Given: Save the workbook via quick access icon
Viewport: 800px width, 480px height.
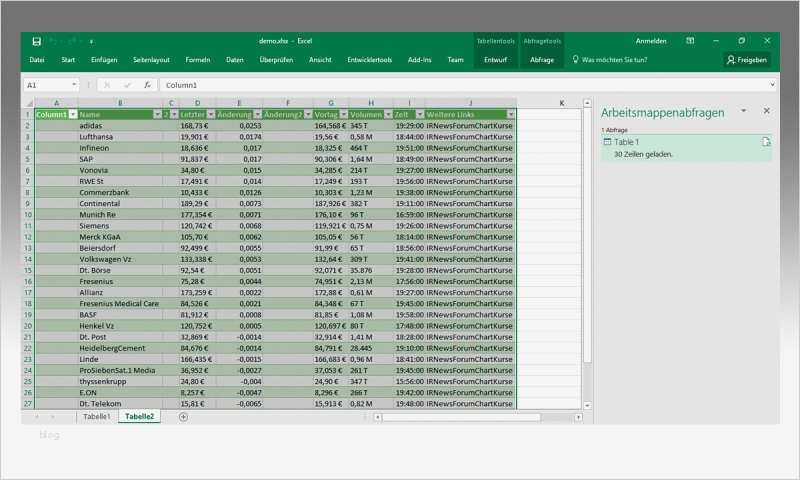Looking at the screenshot, I should point(36,41).
